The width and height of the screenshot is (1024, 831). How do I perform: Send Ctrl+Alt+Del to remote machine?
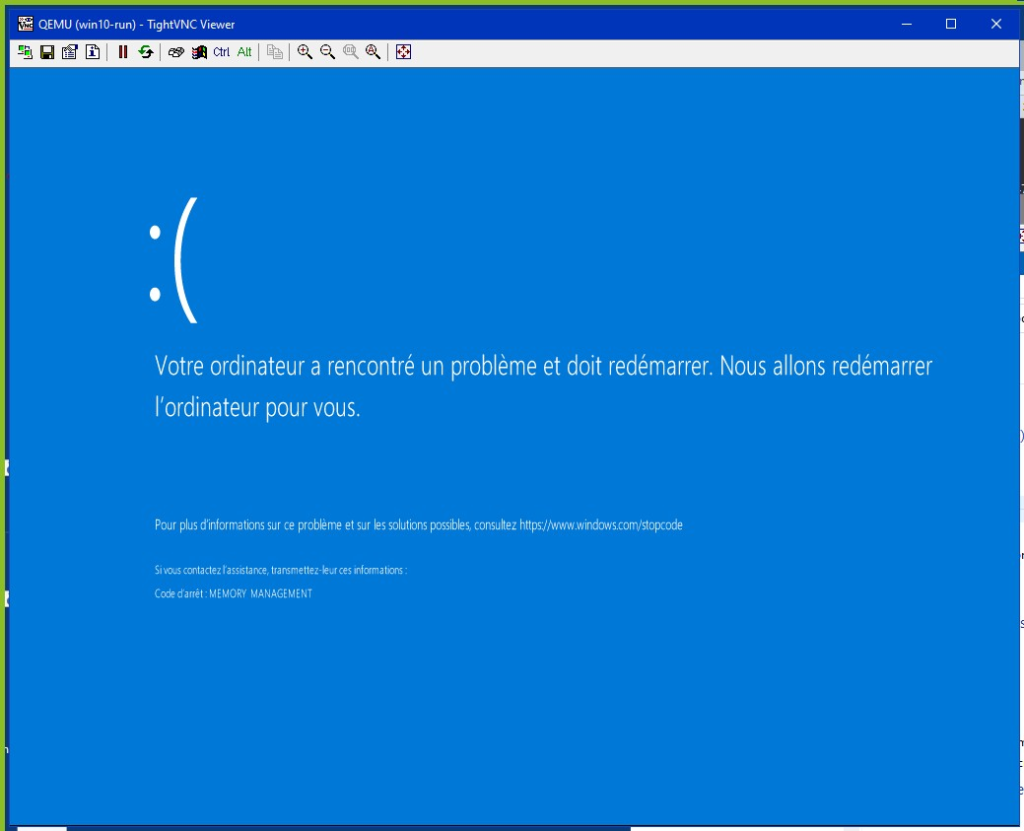coord(176,52)
